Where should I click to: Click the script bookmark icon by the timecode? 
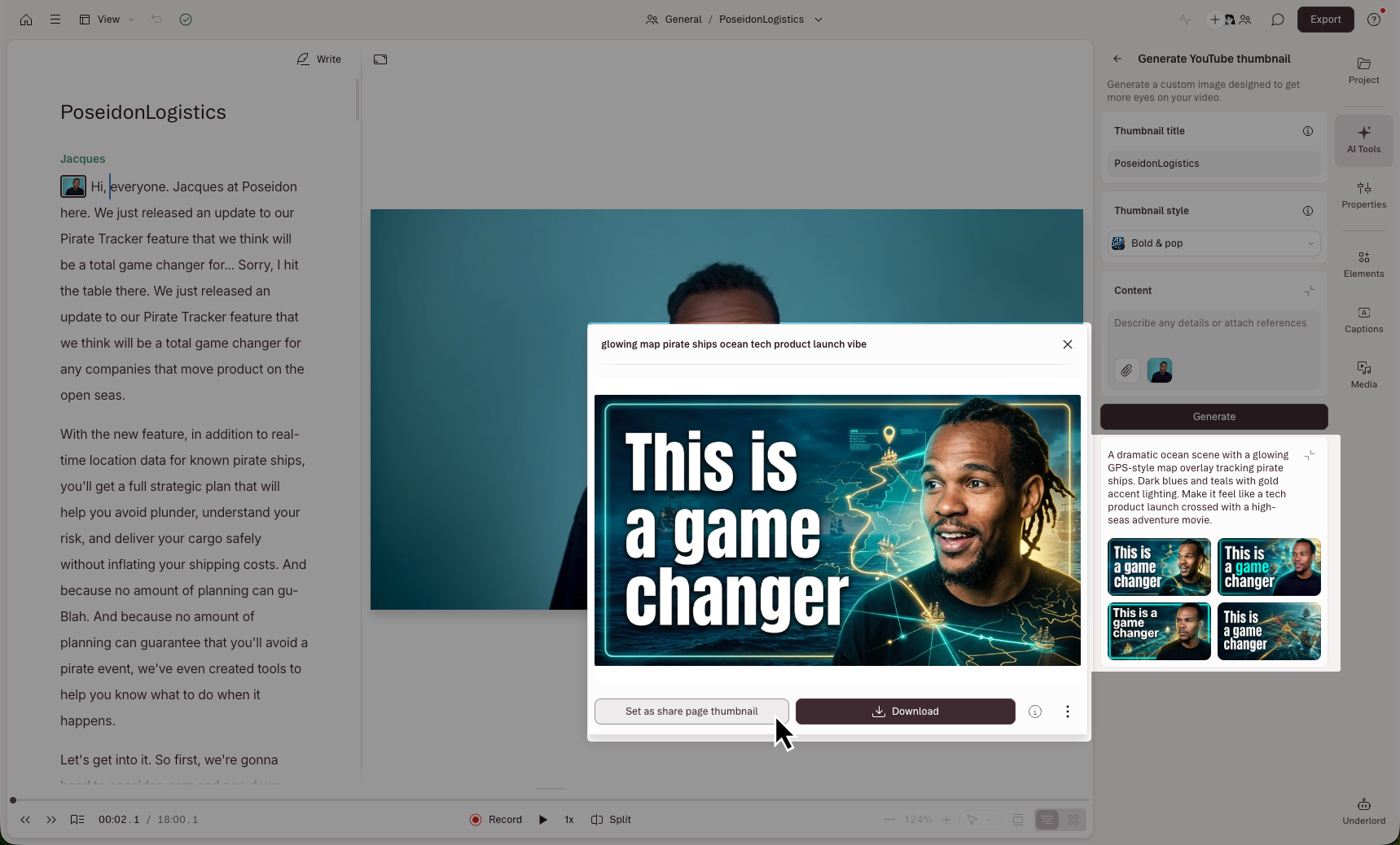[77, 820]
